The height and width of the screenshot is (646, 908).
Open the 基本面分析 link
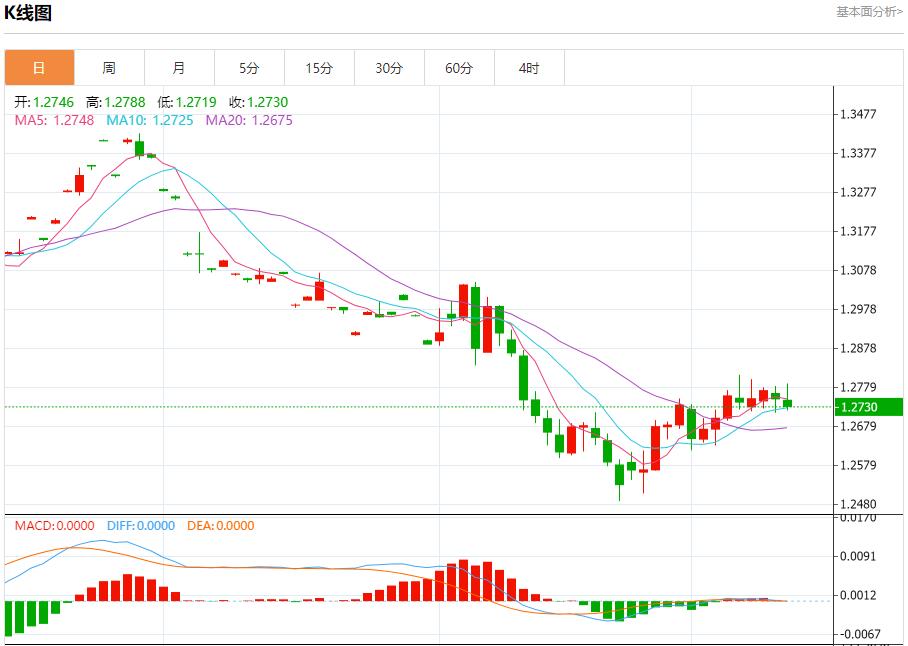(868, 12)
